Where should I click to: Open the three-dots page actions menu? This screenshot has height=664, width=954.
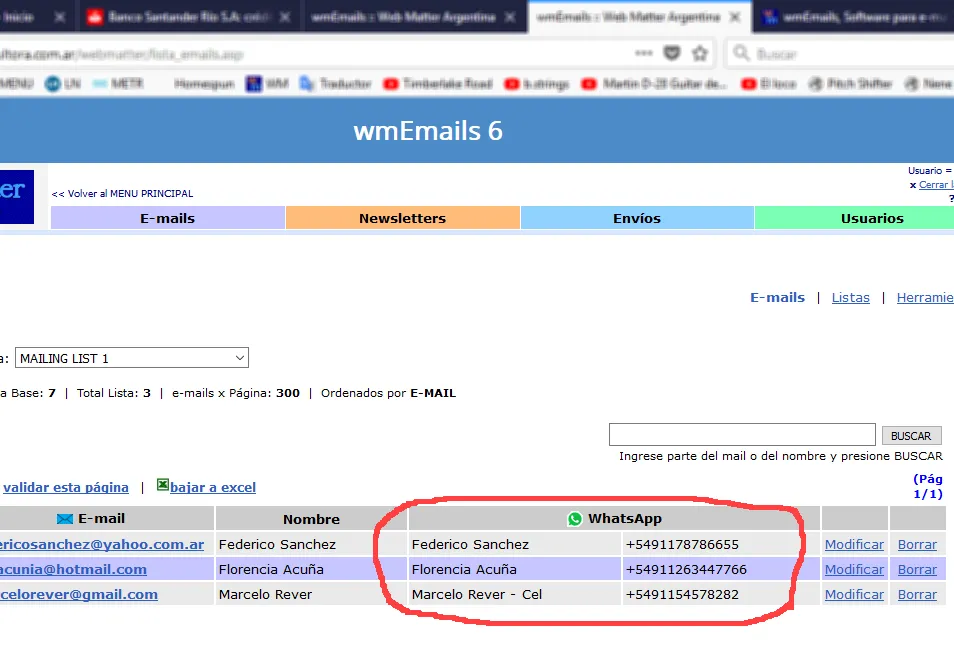pyautogui.click(x=644, y=53)
